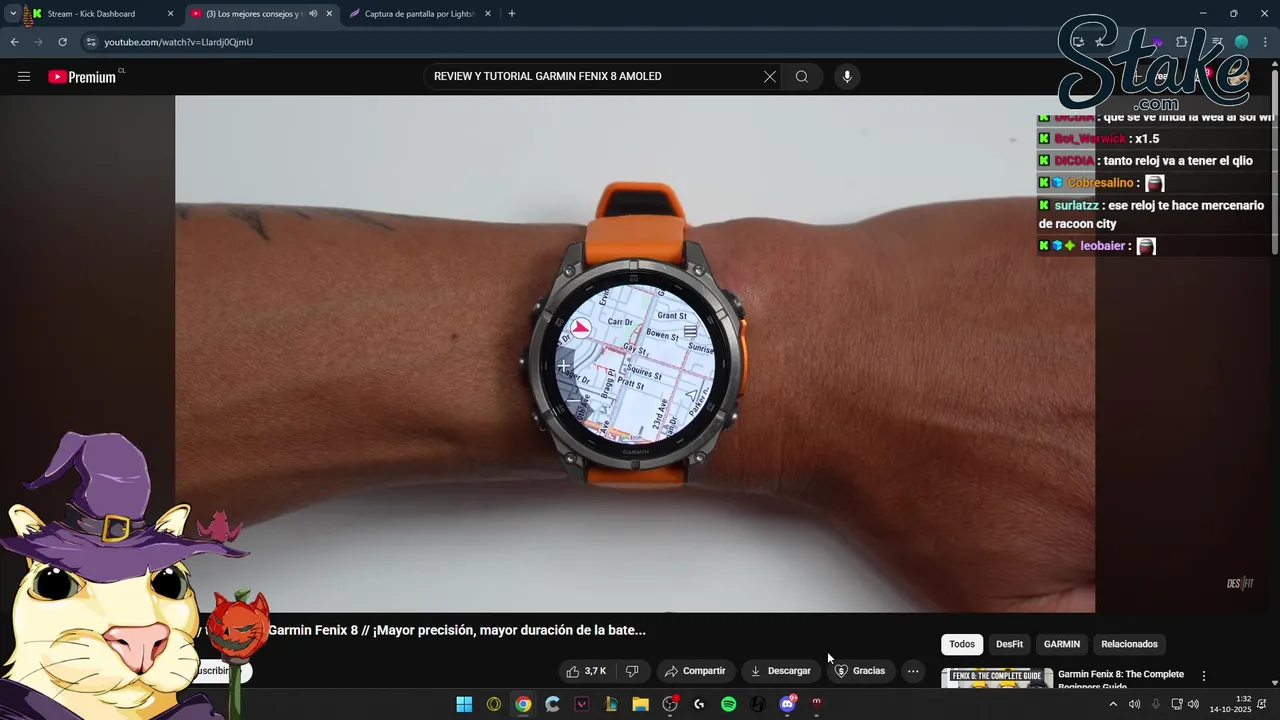Viewport: 1280px width, 720px height.
Task: Like the video with 3,7 K likes
Action: point(587,671)
